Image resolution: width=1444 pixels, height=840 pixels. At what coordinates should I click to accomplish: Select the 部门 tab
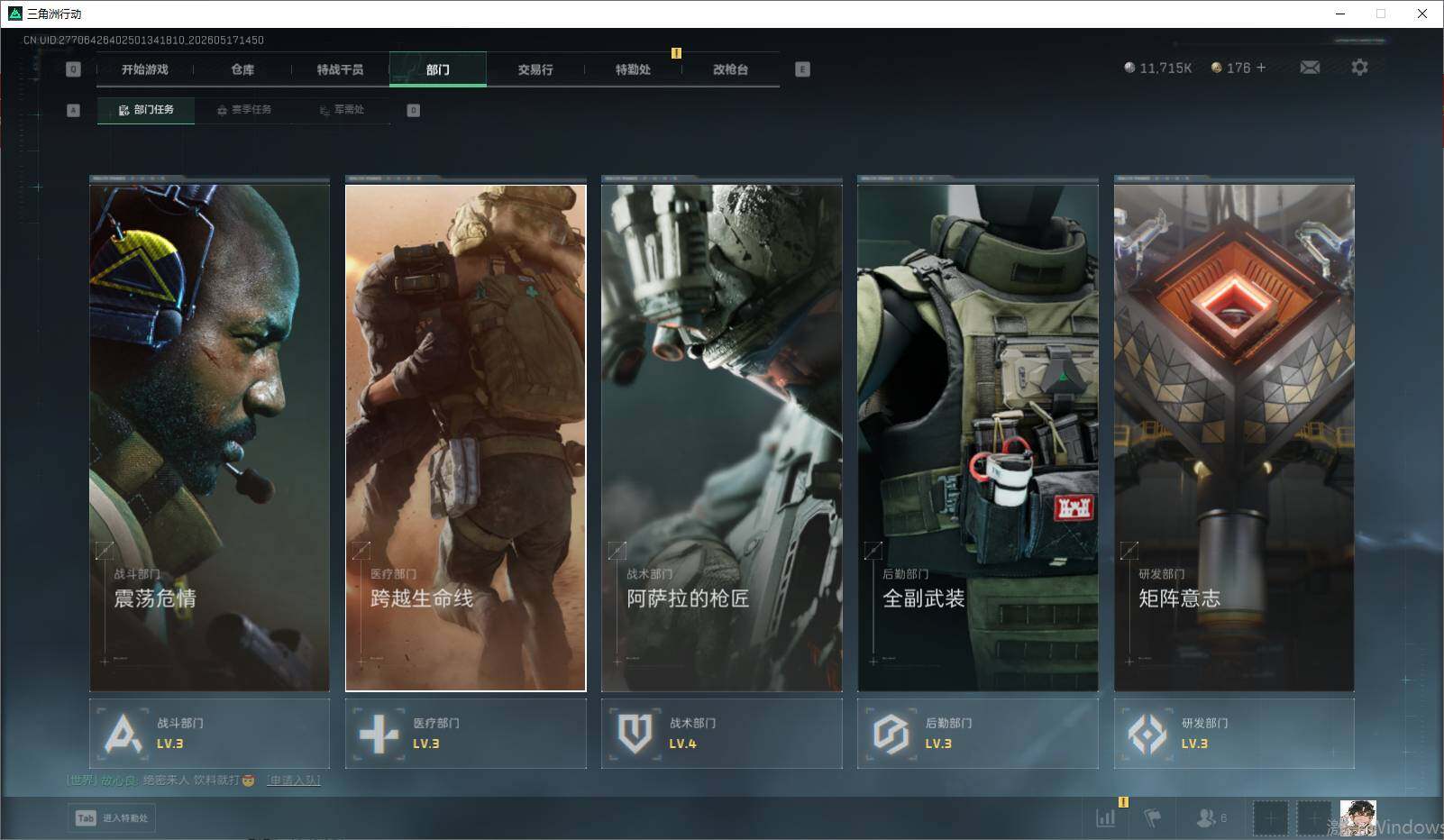click(438, 69)
